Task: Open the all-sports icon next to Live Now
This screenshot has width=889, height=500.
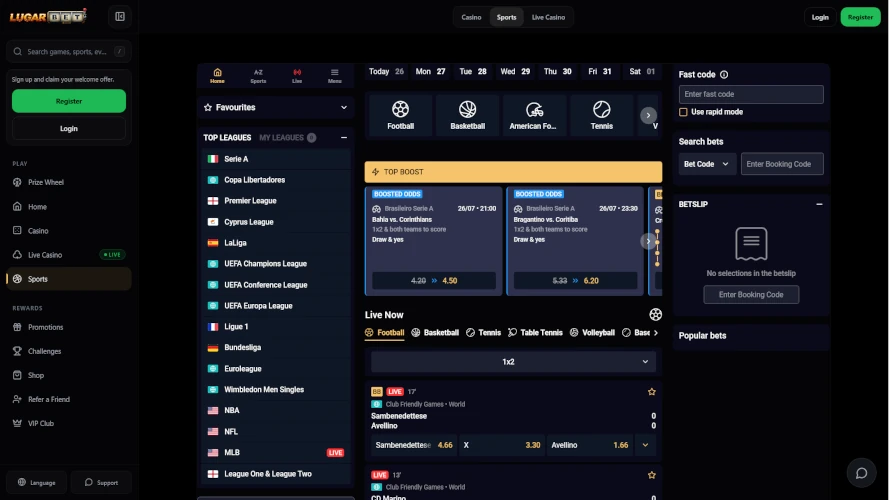Action: click(x=655, y=315)
